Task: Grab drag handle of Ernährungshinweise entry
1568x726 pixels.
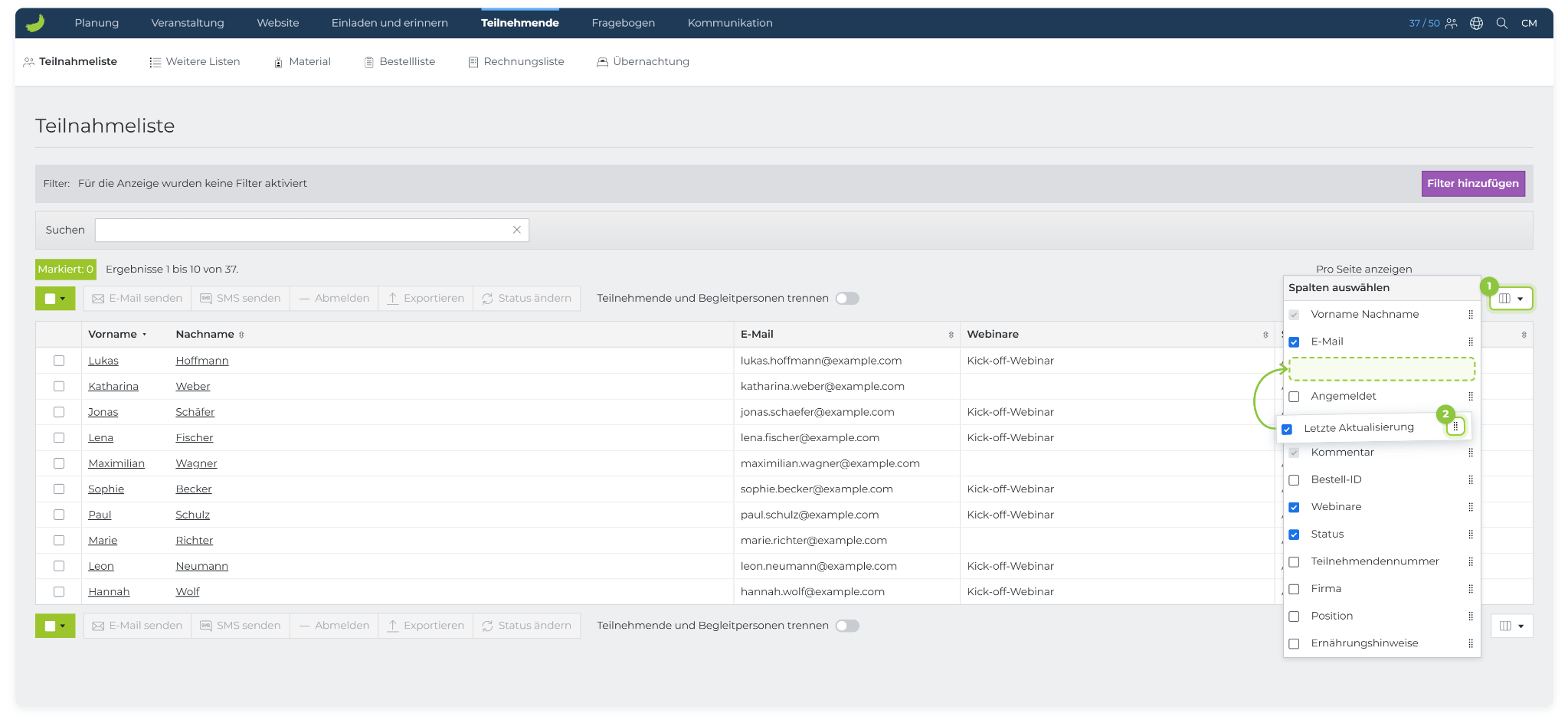Action: click(x=1470, y=643)
